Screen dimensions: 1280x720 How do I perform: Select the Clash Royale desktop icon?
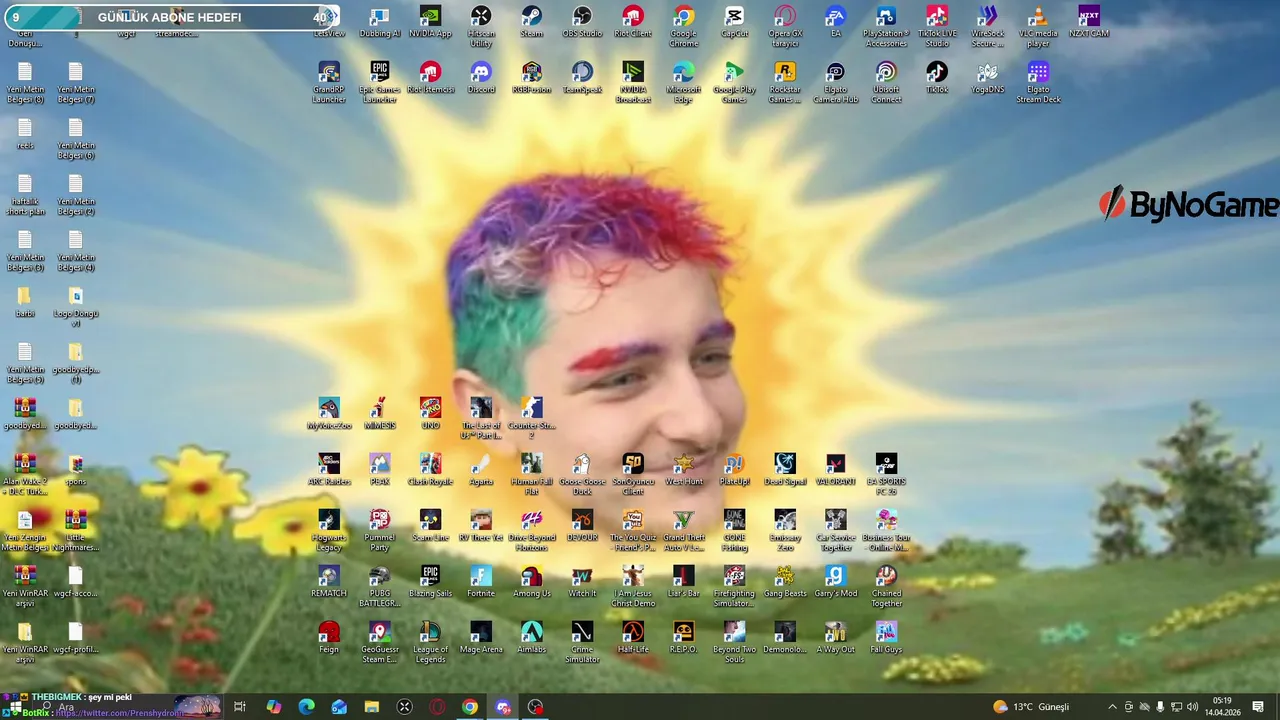coord(430,470)
